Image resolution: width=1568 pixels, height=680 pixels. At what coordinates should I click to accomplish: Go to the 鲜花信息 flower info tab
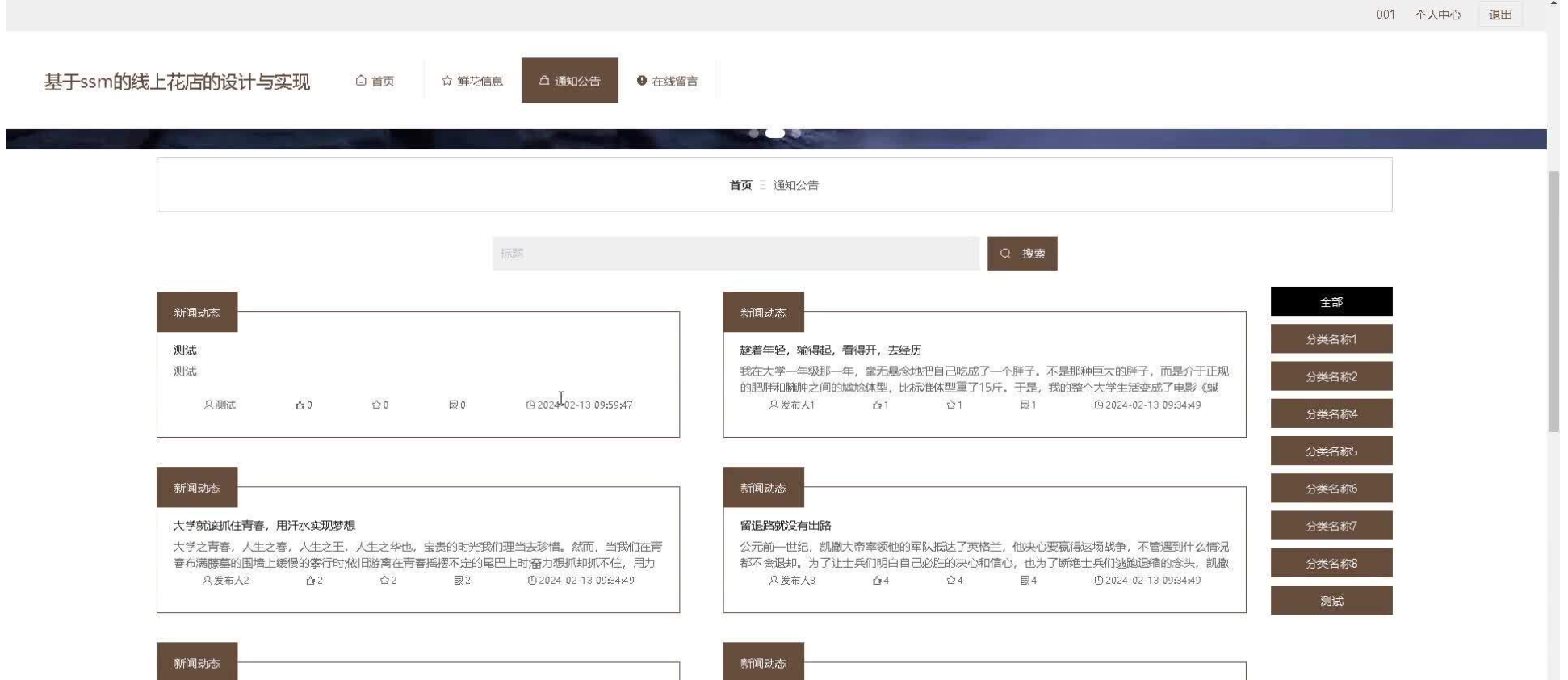472,81
